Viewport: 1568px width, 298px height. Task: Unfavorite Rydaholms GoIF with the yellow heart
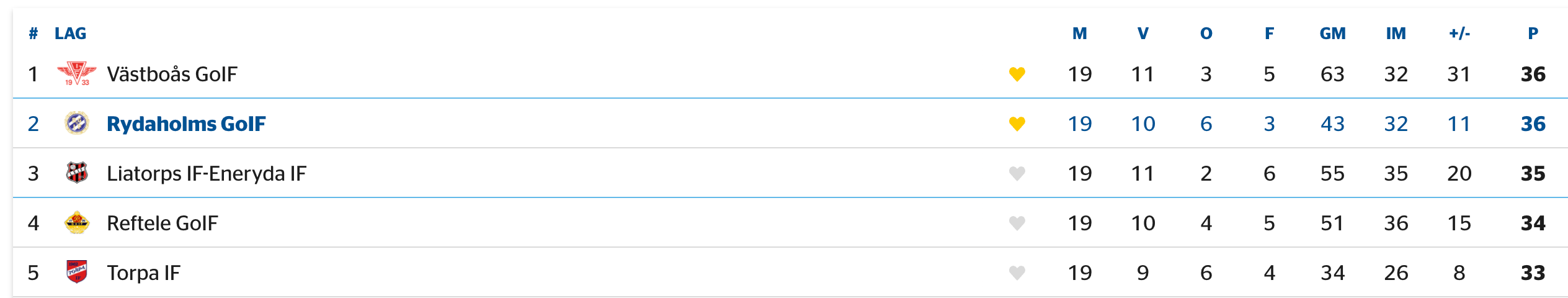tap(1017, 124)
